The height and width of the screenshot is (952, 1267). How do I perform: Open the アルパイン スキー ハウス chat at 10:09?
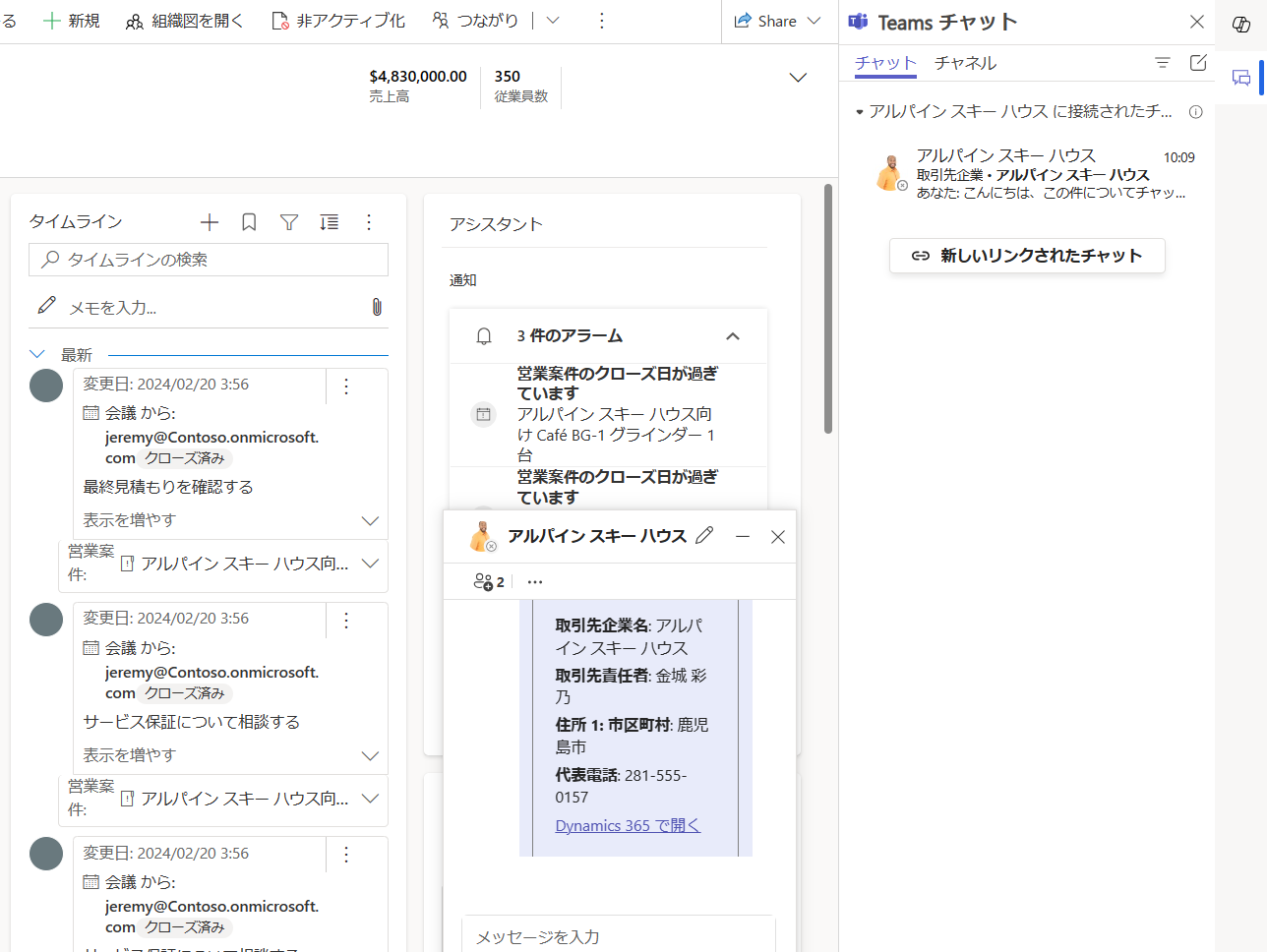click(1032, 174)
